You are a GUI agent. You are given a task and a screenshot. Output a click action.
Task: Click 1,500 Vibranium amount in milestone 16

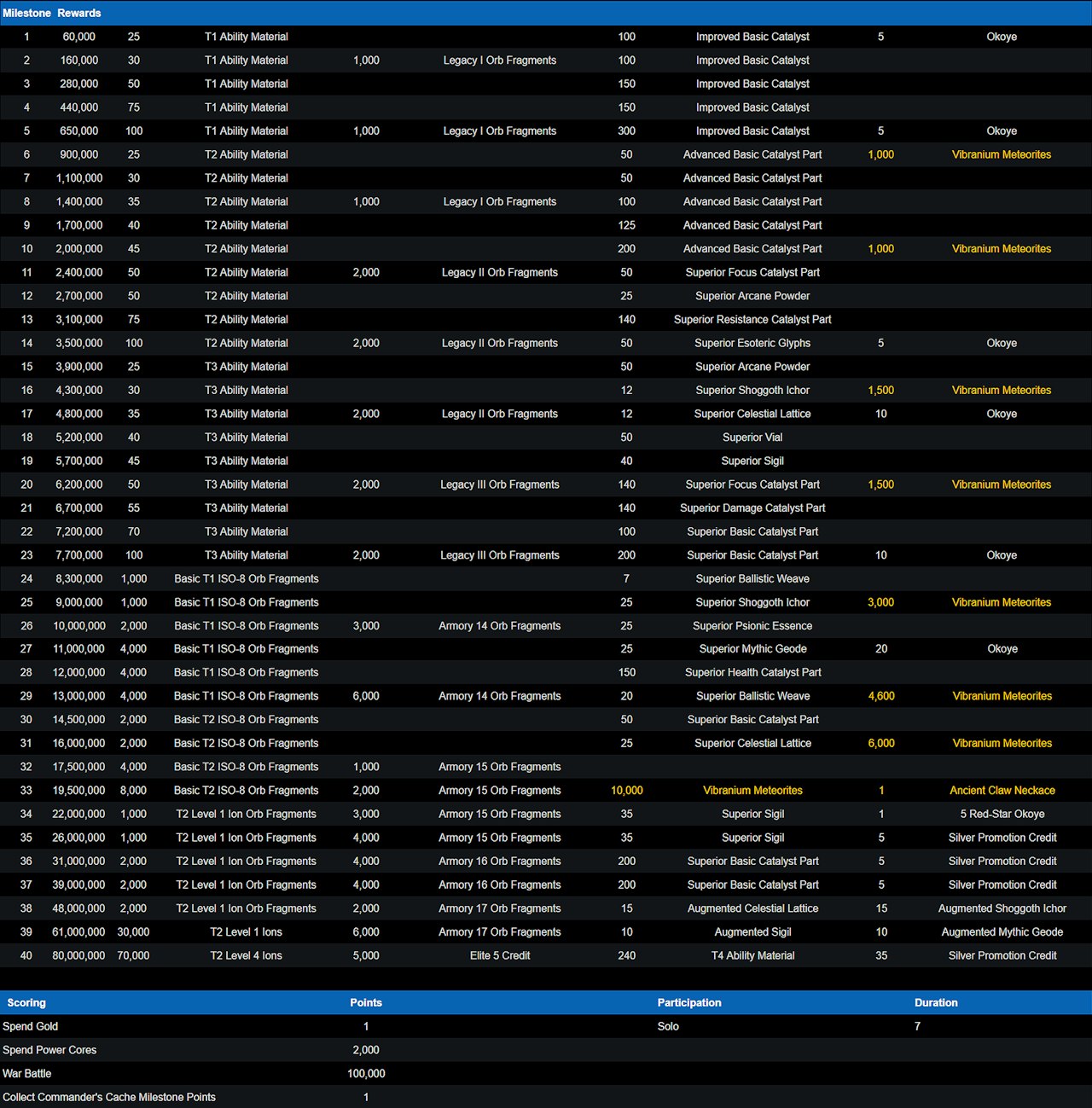(x=881, y=390)
